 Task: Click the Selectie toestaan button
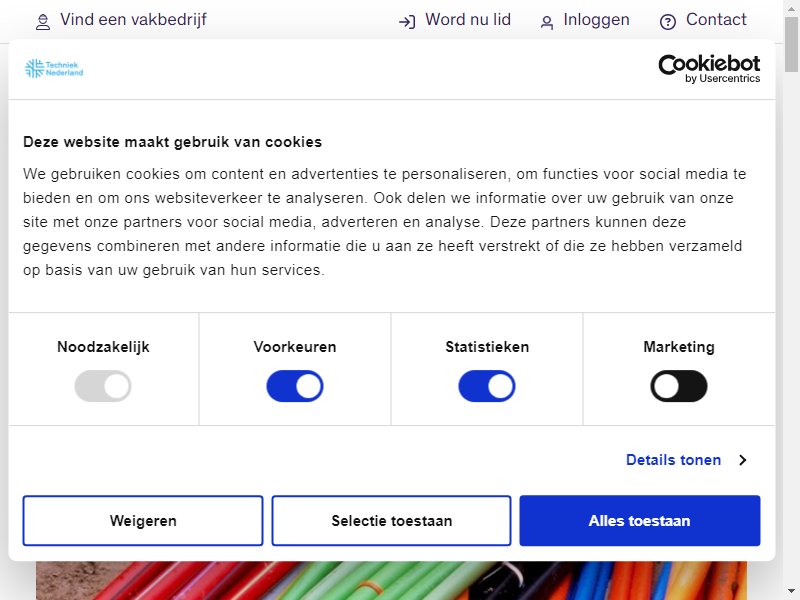(x=391, y=520)
